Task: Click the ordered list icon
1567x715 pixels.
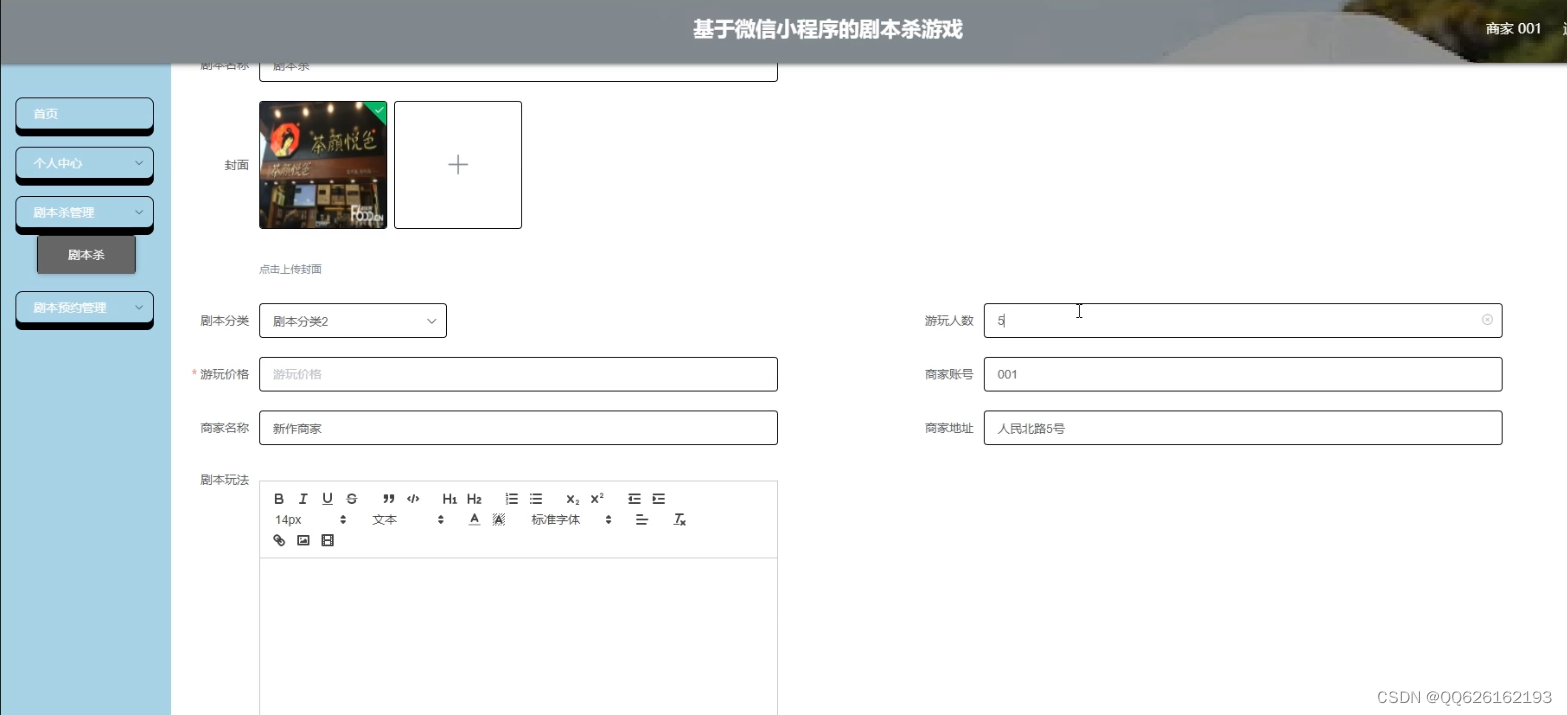Action: [x=511, y=498]
